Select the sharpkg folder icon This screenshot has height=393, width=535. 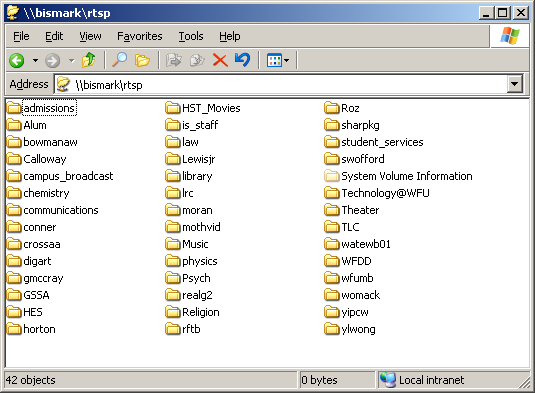[x=332, y=125]
